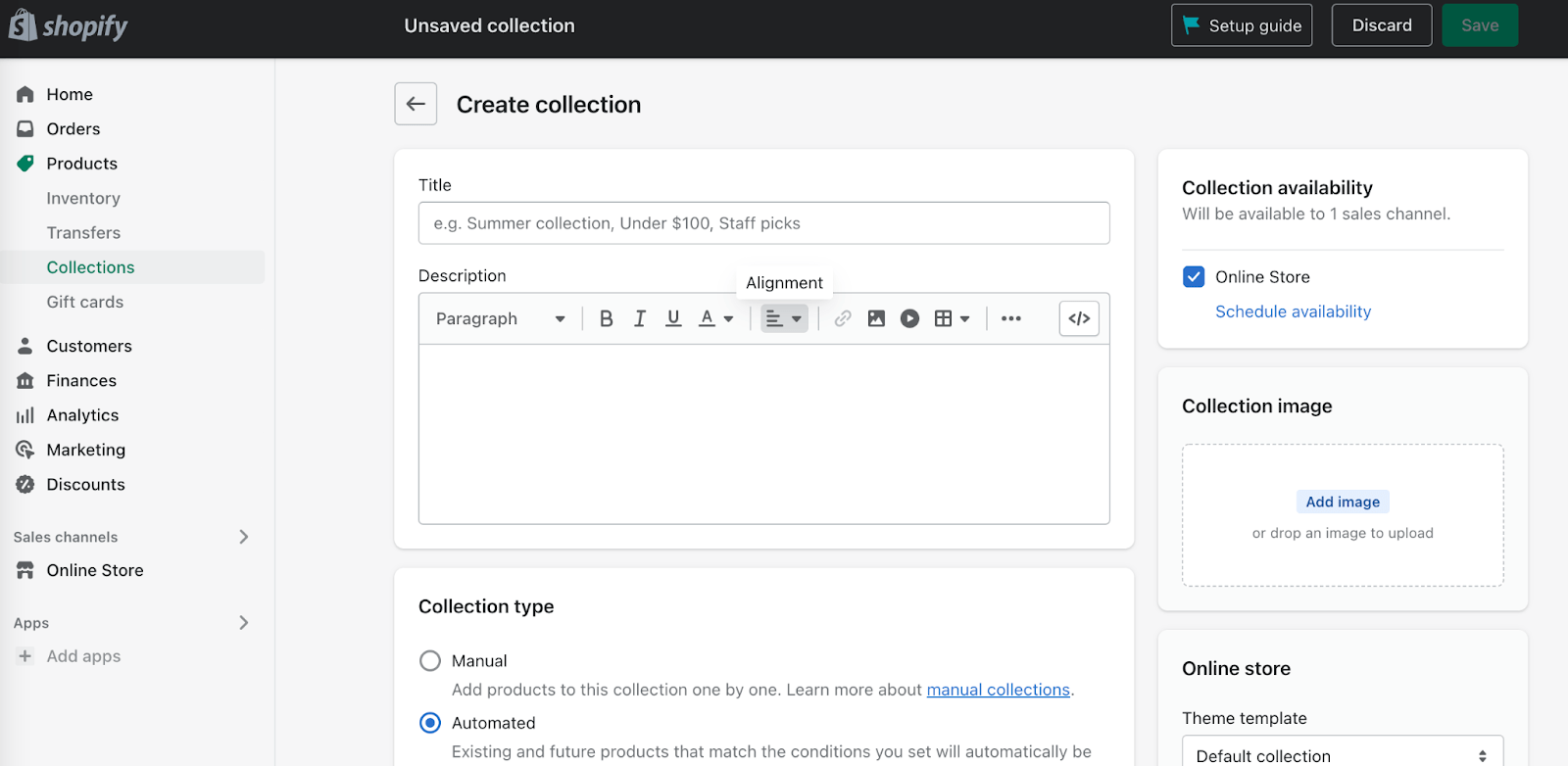Insert video using the play icon
The height and width of the screenshot is (766, 1568).
tap(909, 318)
